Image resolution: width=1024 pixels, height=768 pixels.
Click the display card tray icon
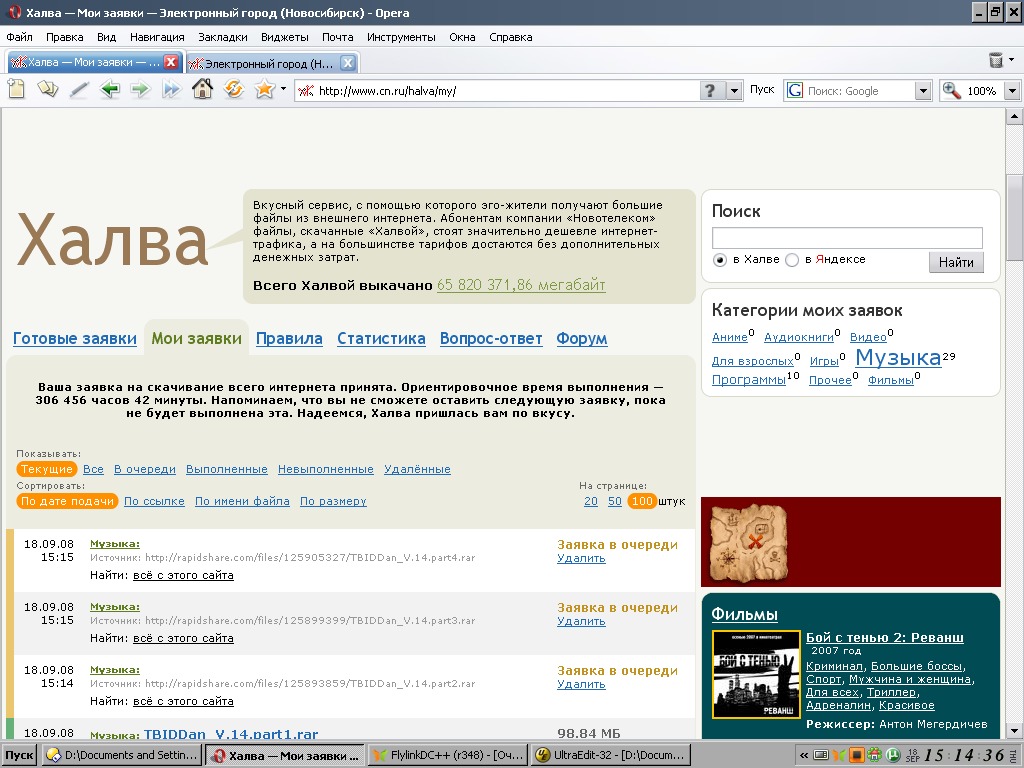click(x=822, y=756)
